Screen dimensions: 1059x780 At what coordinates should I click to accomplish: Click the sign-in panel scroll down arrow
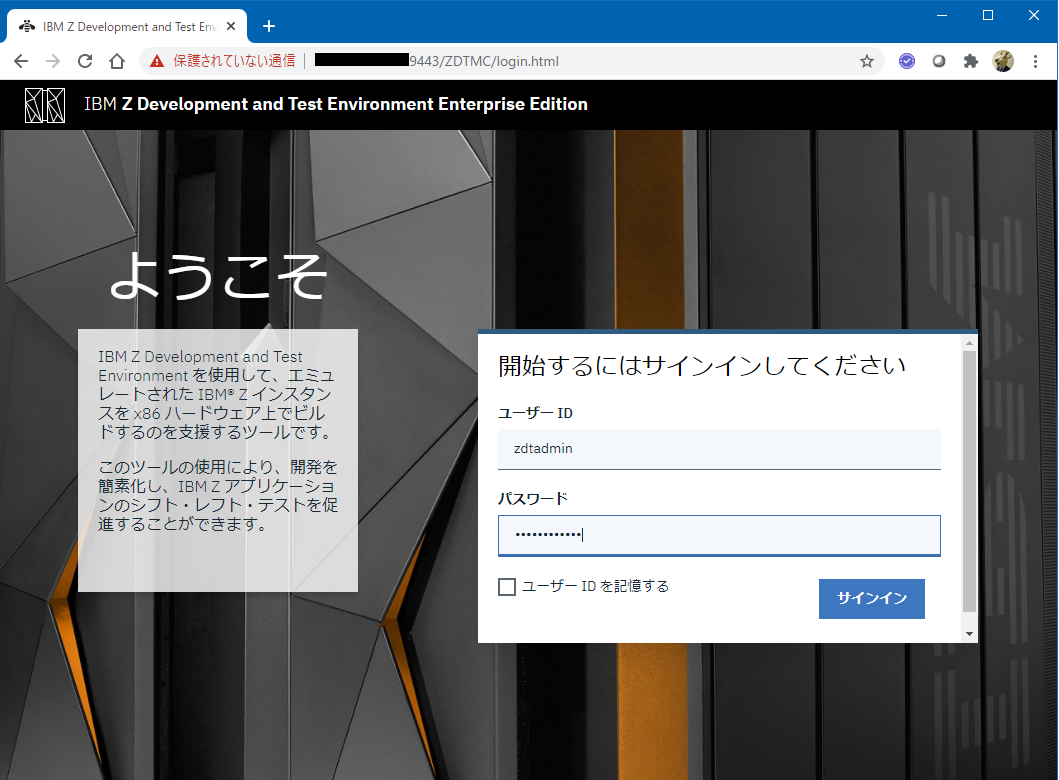tap(969, 633)
